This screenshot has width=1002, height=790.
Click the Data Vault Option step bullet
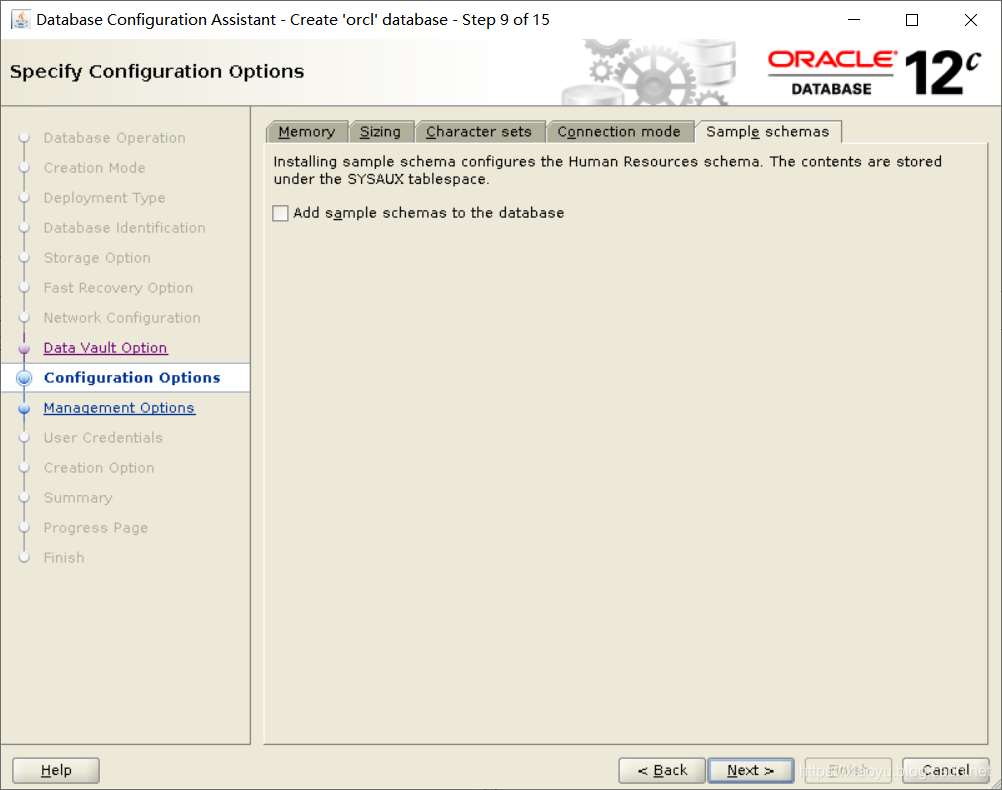24,348
